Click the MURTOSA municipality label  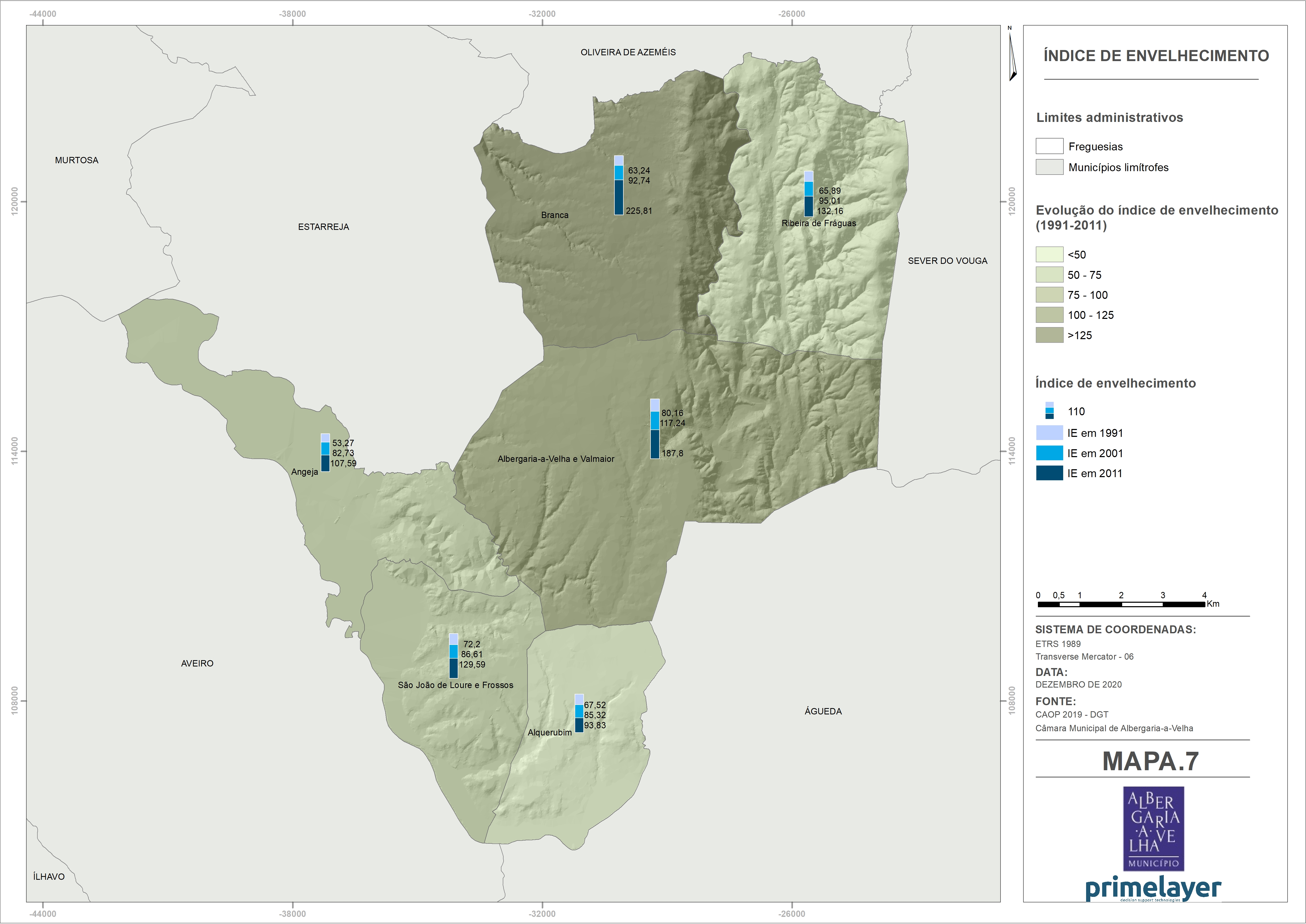pyautogui.click(x=77, y=160)
